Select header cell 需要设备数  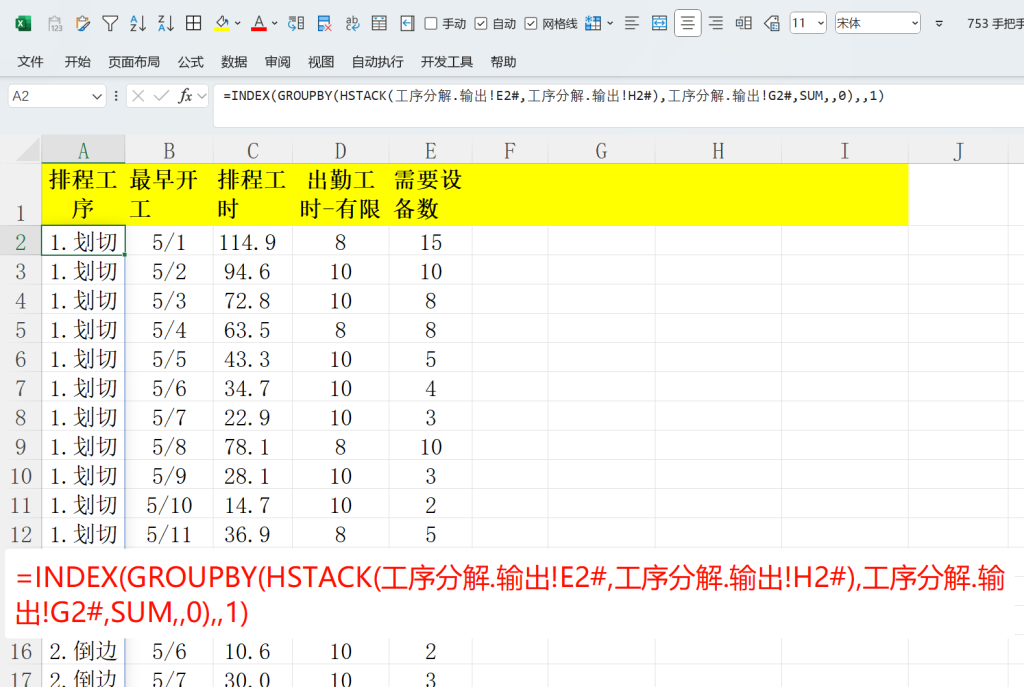430,195
